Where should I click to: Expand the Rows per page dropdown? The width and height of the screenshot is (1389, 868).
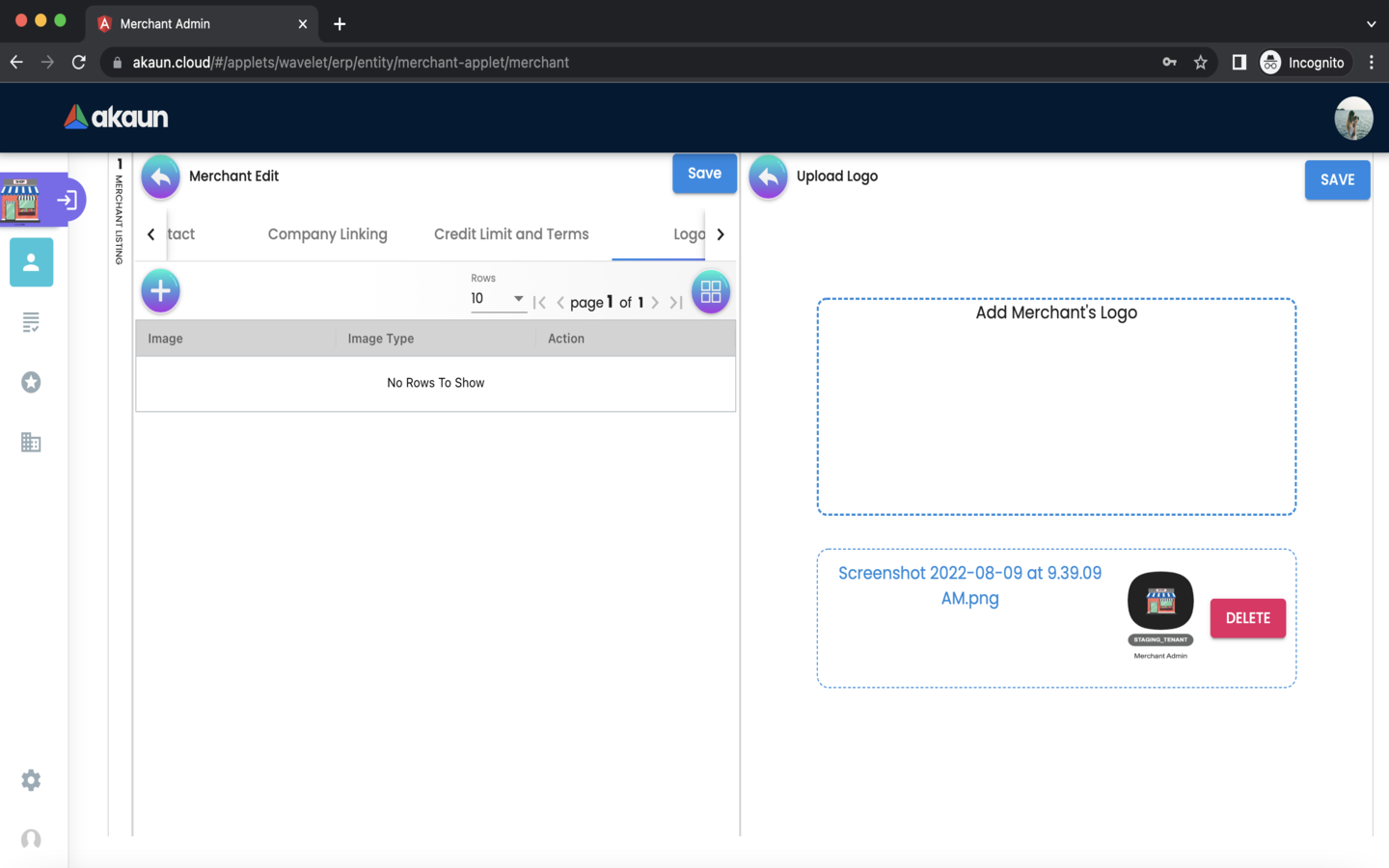point(498,299)
